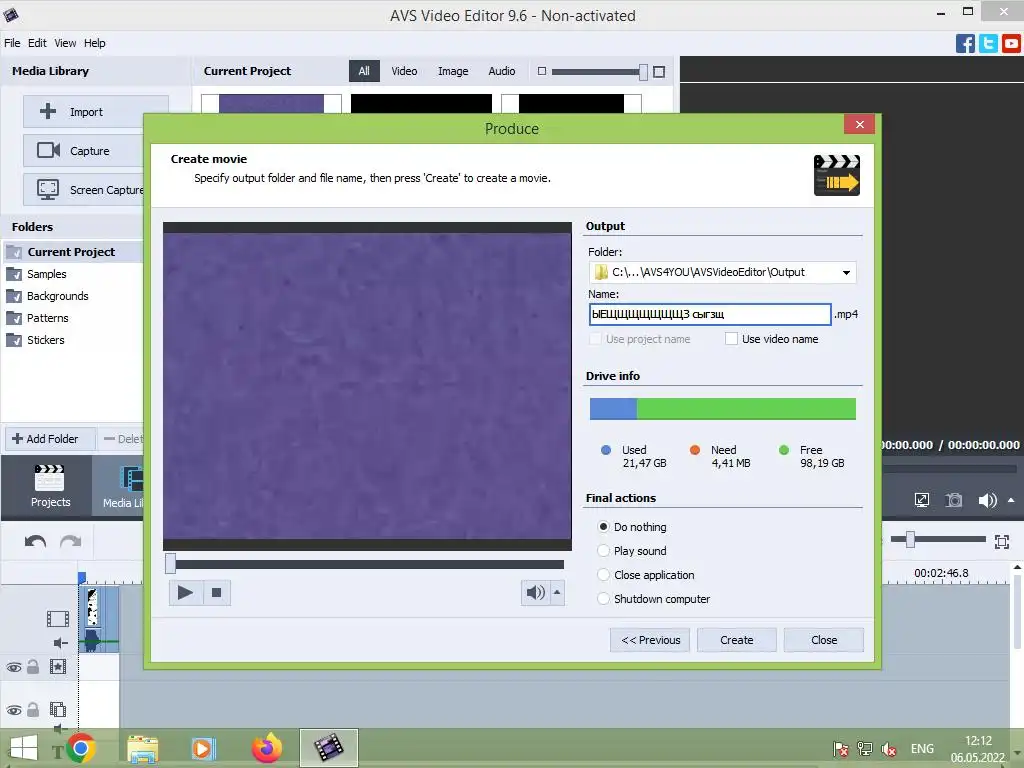1024x768 pixels.
Task: Click the Capture button
Action: pos(84,151)
